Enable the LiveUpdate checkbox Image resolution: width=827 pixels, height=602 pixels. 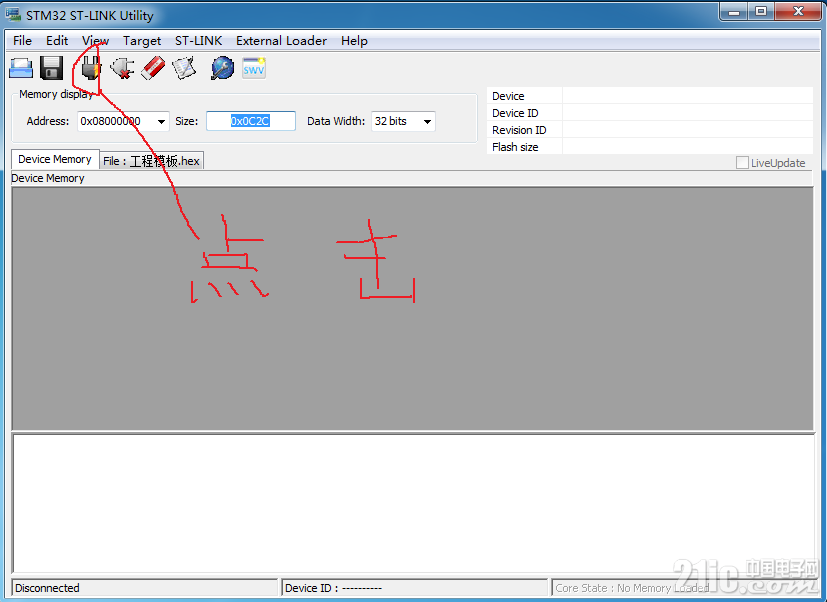pos(742,163)
